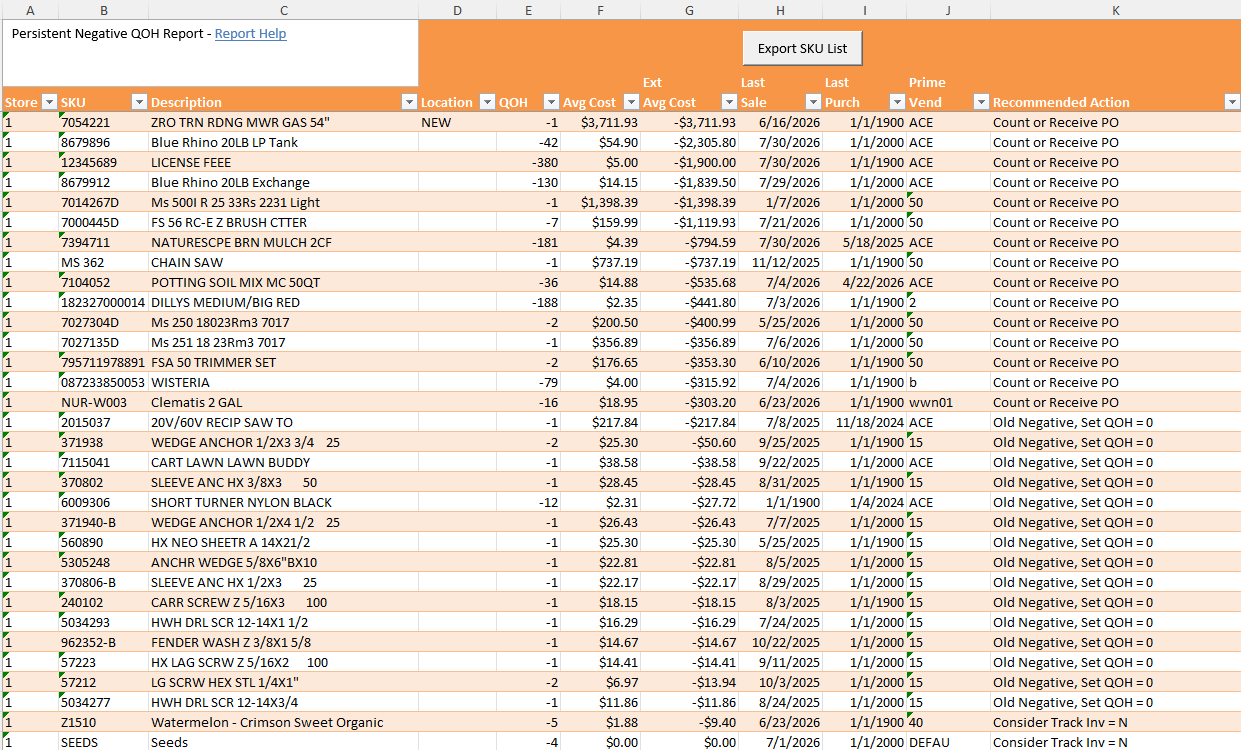The image size is (1241, 750).
Task: Select description CART LAWN LAWN BUDDY
Action: pyautogui.click(x=283, y=462)
